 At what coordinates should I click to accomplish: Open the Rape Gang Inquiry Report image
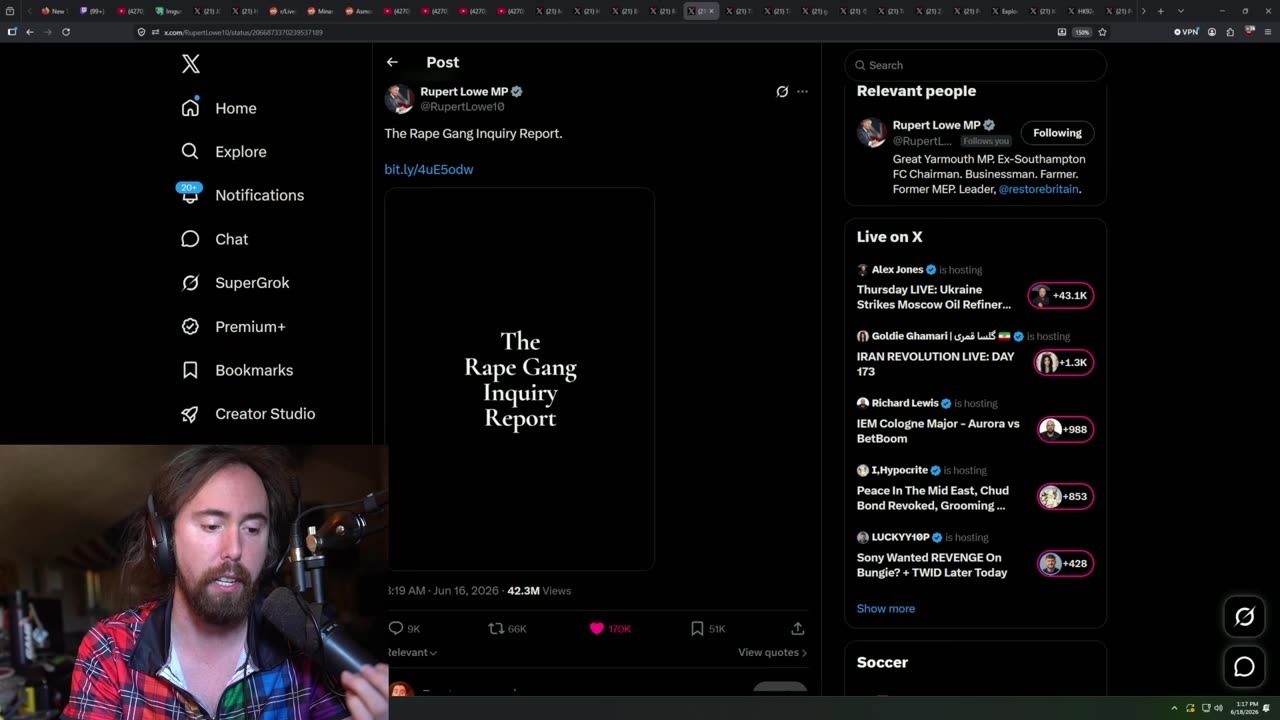coord(520,379)
